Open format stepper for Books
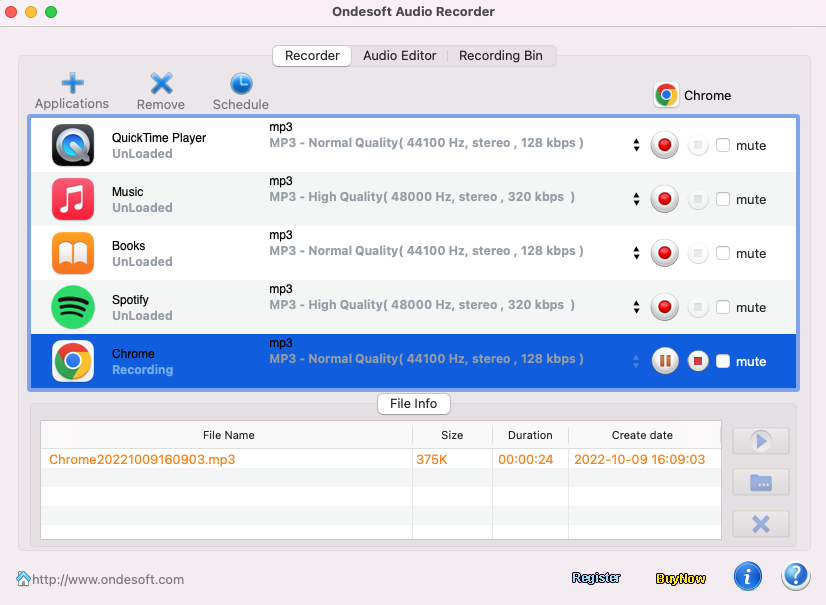Image resolution: width=826 pixels, height=605 pixels. pos(636,253)
